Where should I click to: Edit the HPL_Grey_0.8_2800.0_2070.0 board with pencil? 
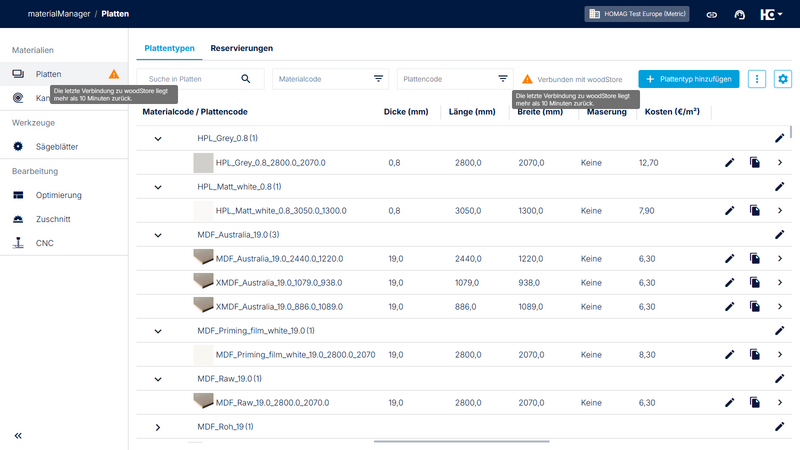tap(730, 163)
